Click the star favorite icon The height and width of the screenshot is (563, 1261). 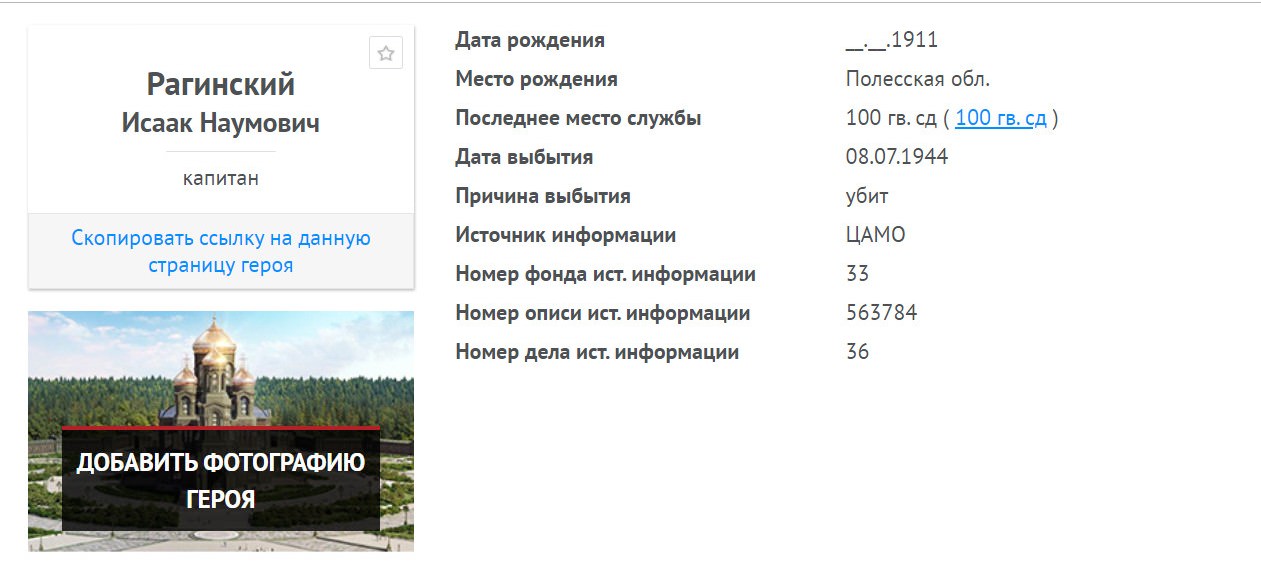[385, 53]
